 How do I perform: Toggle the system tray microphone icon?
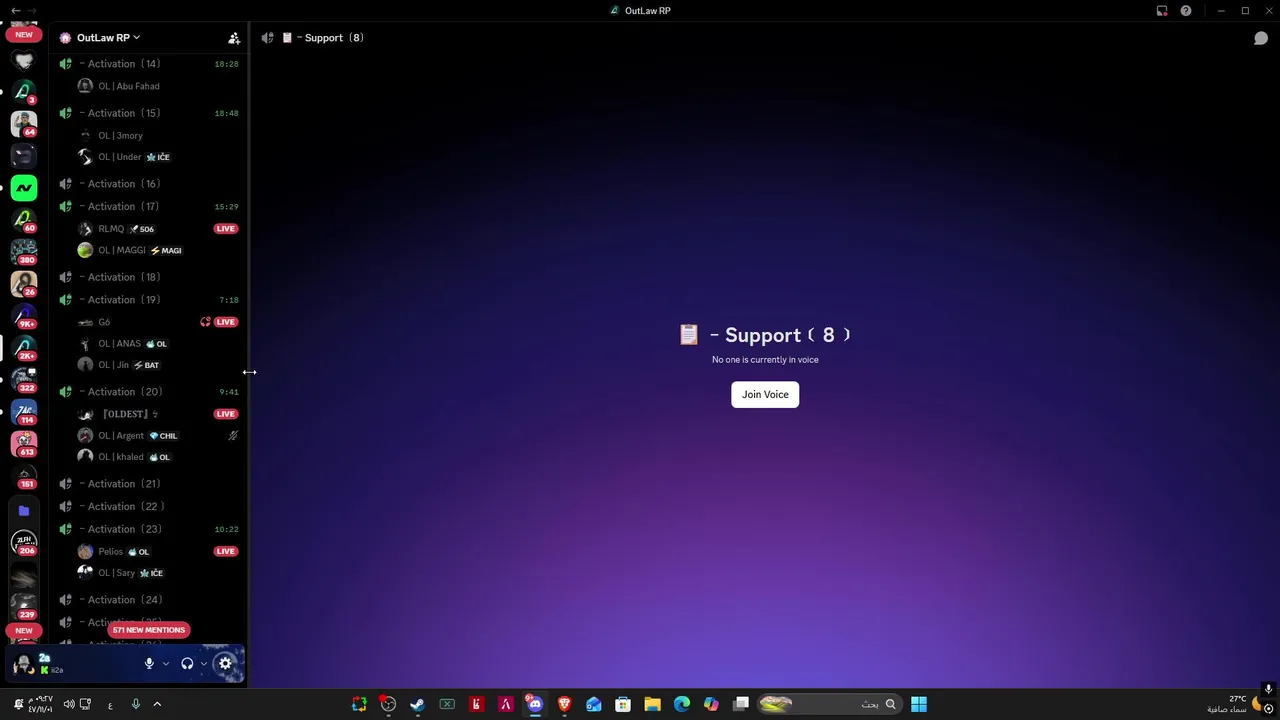point(135,704)
